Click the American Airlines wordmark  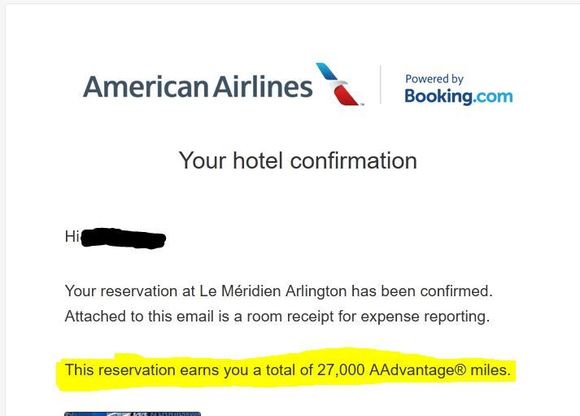pos(198,87)
